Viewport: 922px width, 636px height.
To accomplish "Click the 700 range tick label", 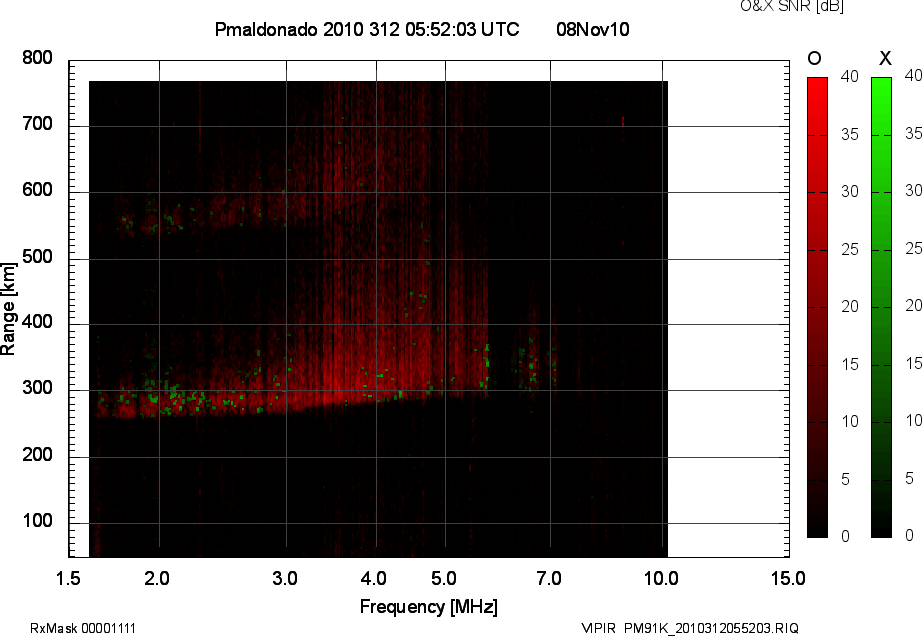I will 37,124.
